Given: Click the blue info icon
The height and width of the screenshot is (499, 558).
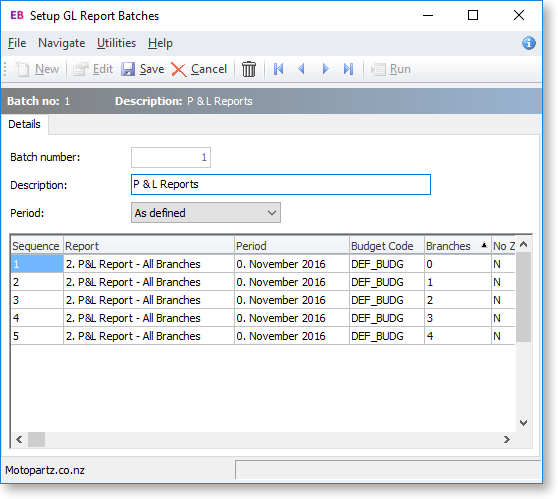Looking at the screenshot, I should click(x=529, y=43).
